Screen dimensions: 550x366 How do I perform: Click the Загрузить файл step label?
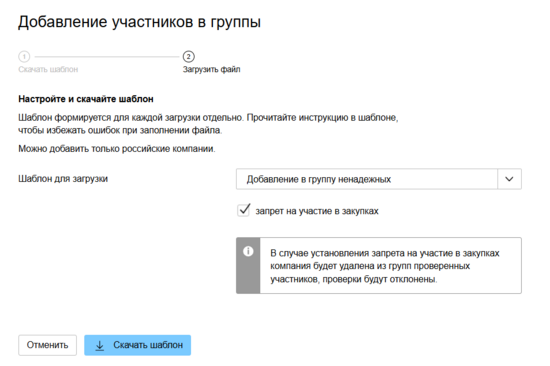pyautogui.click(x=212, y=69)
